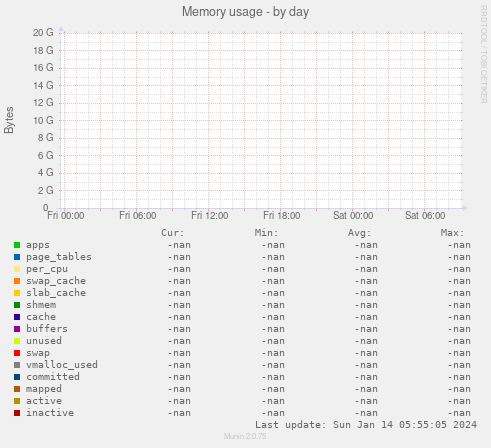Image resolution: width=491 pixels, height=448 pixels.
Task: Select the 'swap' legend label
Action: pos(38,353)
